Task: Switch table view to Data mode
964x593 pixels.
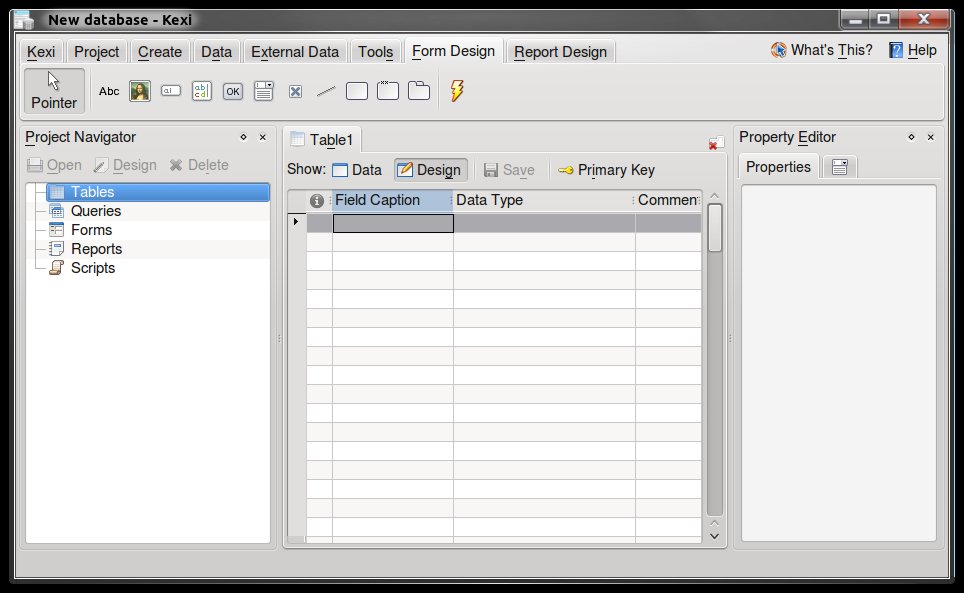Action: [x=357, y=170]
